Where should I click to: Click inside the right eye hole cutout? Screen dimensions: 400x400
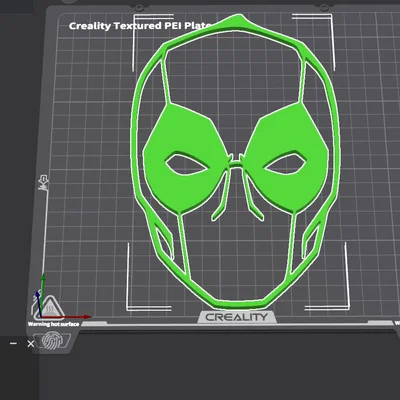point(285,163)
